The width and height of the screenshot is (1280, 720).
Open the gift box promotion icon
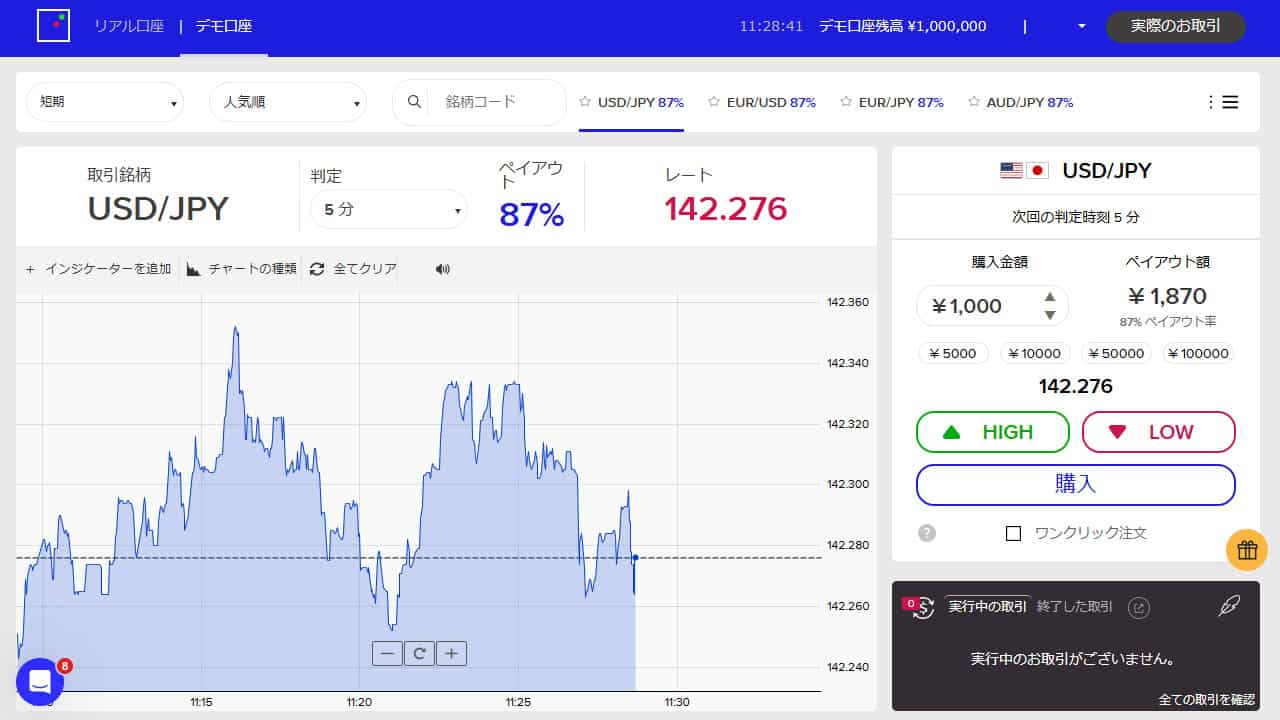point(1247,550)
